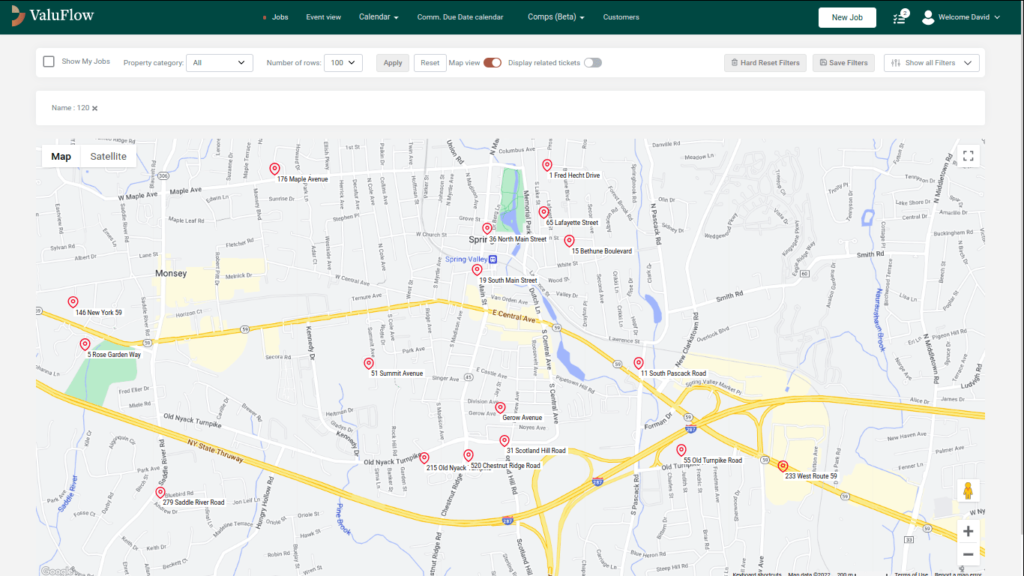Screen dimensions: 1024x576
Task: Switch to Satellite map view
Action: click(108, 156)
